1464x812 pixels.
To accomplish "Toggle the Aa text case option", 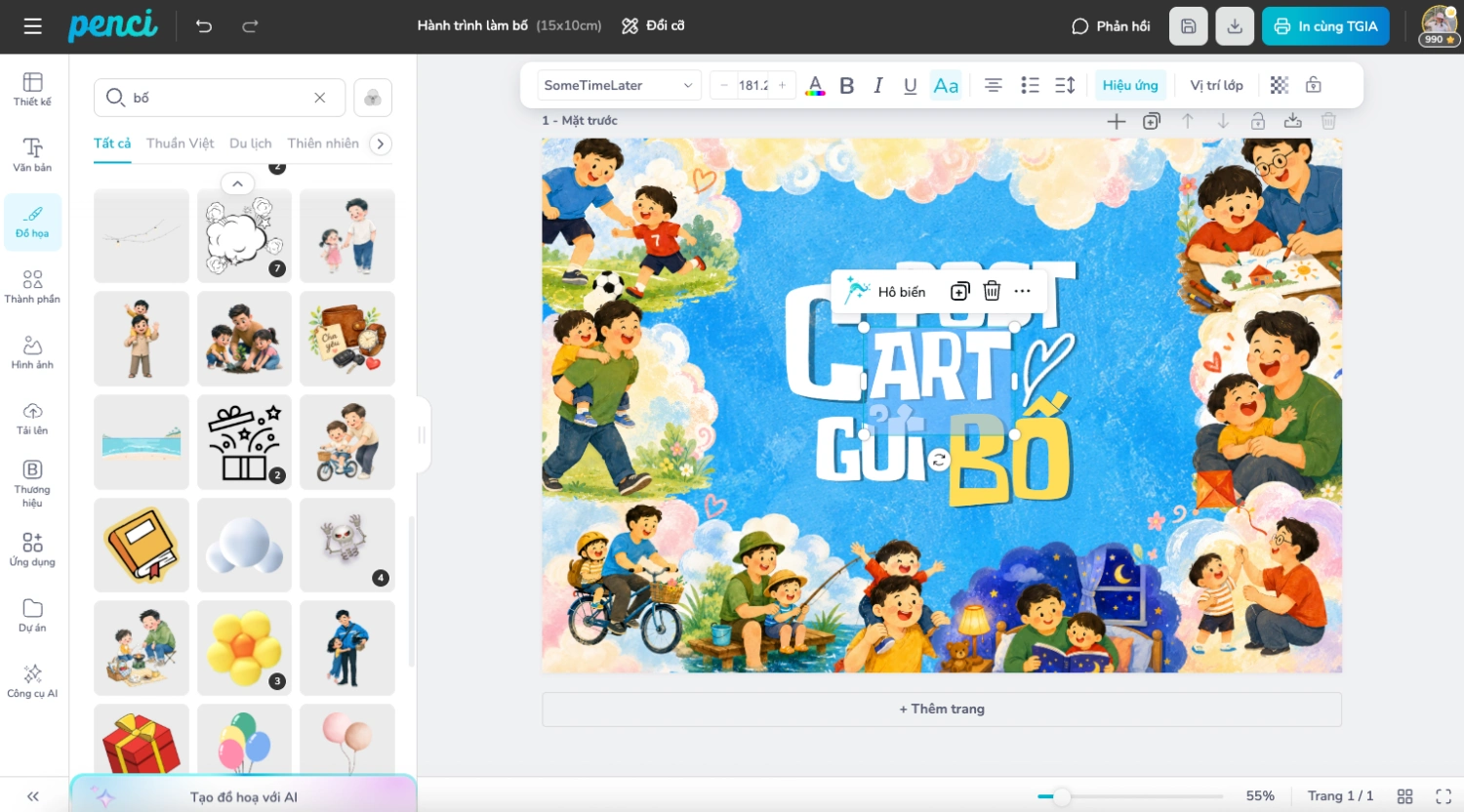I will (x=946, y=85).
